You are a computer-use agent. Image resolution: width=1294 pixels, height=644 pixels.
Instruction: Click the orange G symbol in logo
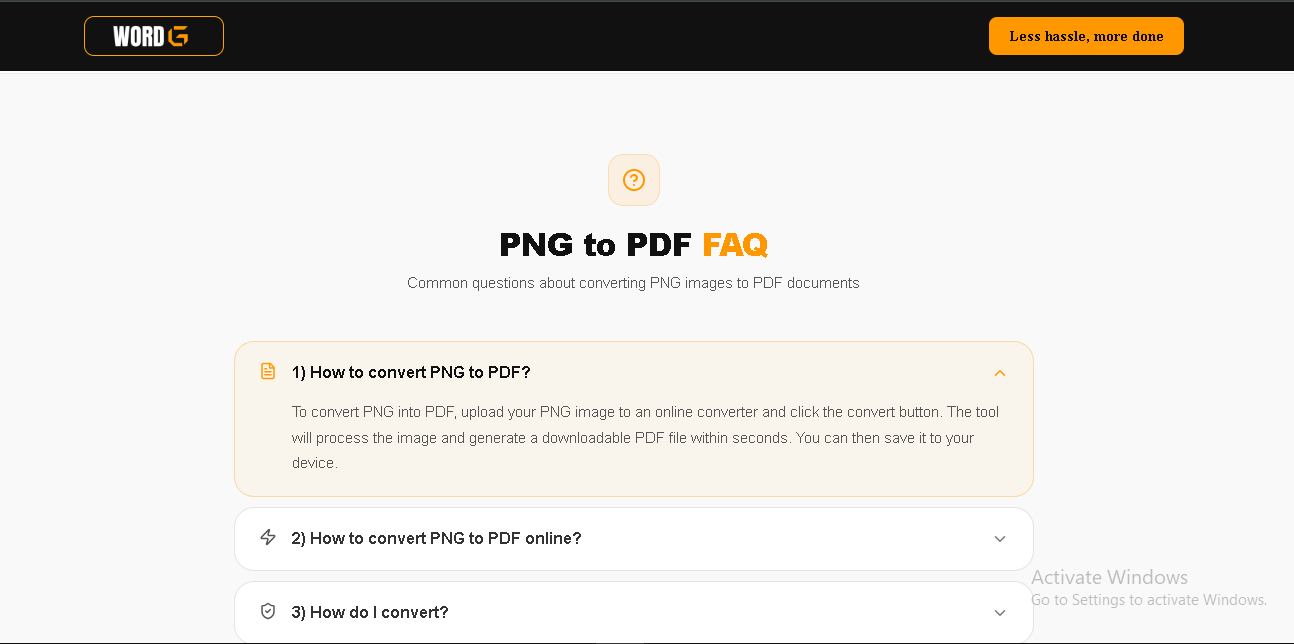[178, 36]
